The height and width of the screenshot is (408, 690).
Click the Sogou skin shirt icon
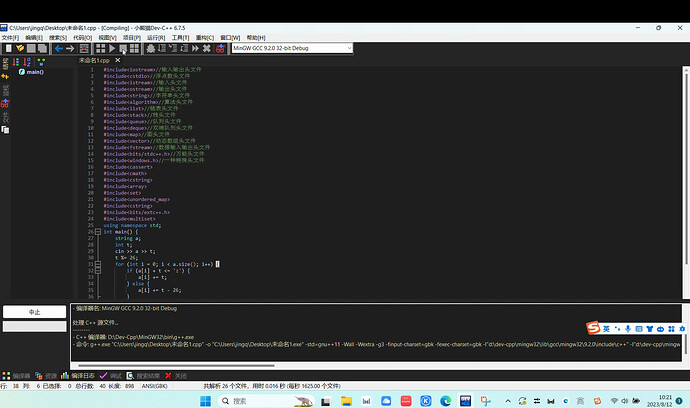(x=650, y=329)
